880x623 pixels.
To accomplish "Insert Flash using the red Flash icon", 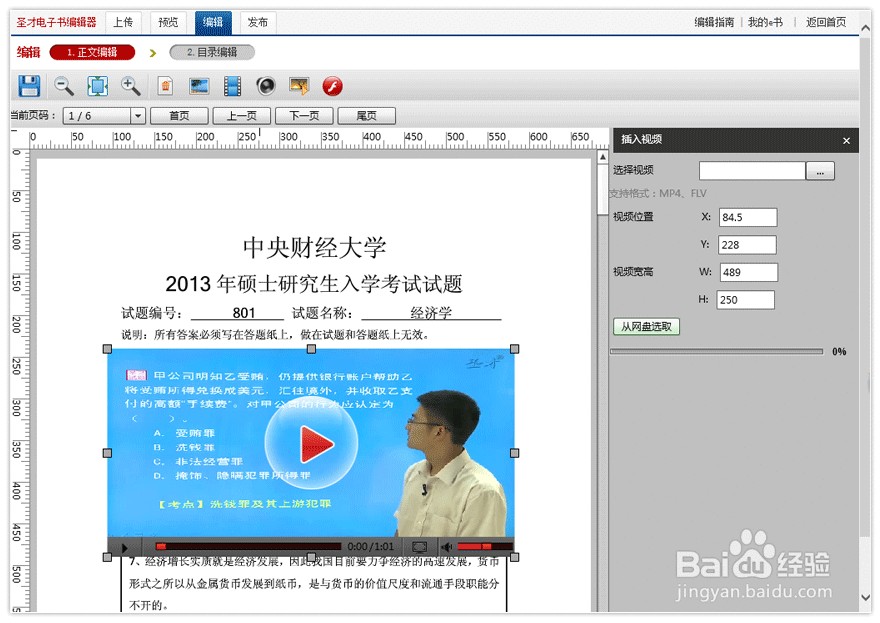I will coord(332,86).
